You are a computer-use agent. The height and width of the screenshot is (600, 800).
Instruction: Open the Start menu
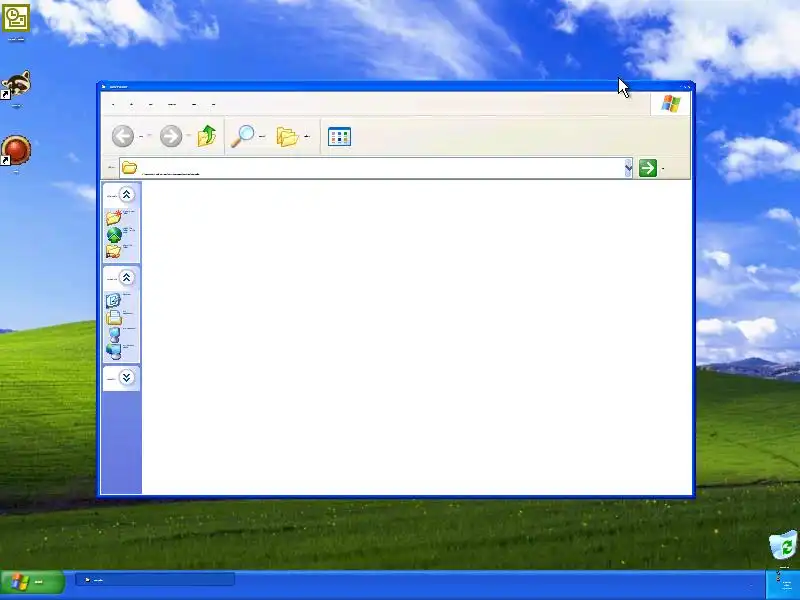point(33,582)
